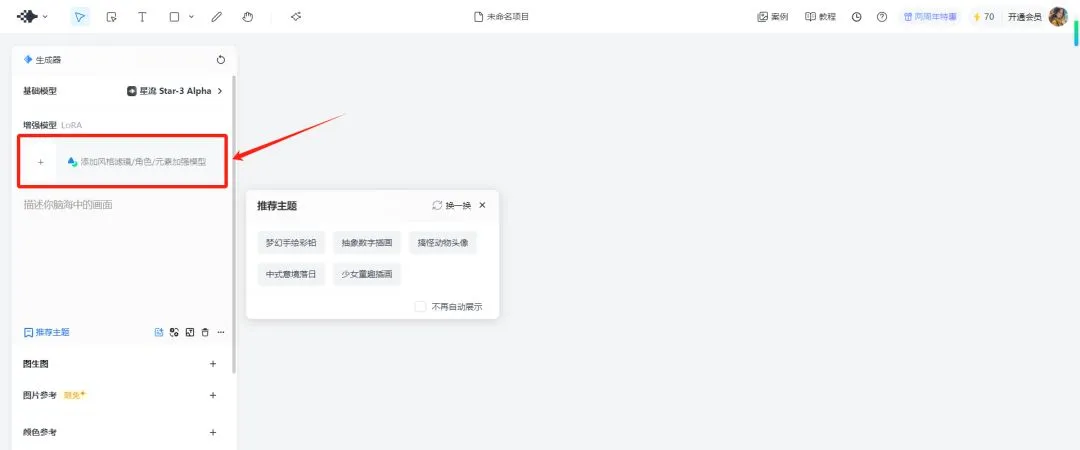Close the 推荐主题 popup
The image size is (1080, 450).
click(482, 205)
